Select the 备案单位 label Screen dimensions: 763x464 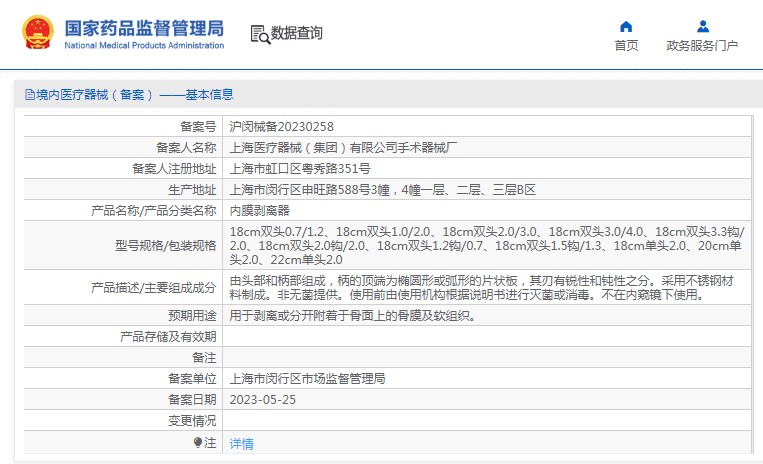tap(192, 378)
